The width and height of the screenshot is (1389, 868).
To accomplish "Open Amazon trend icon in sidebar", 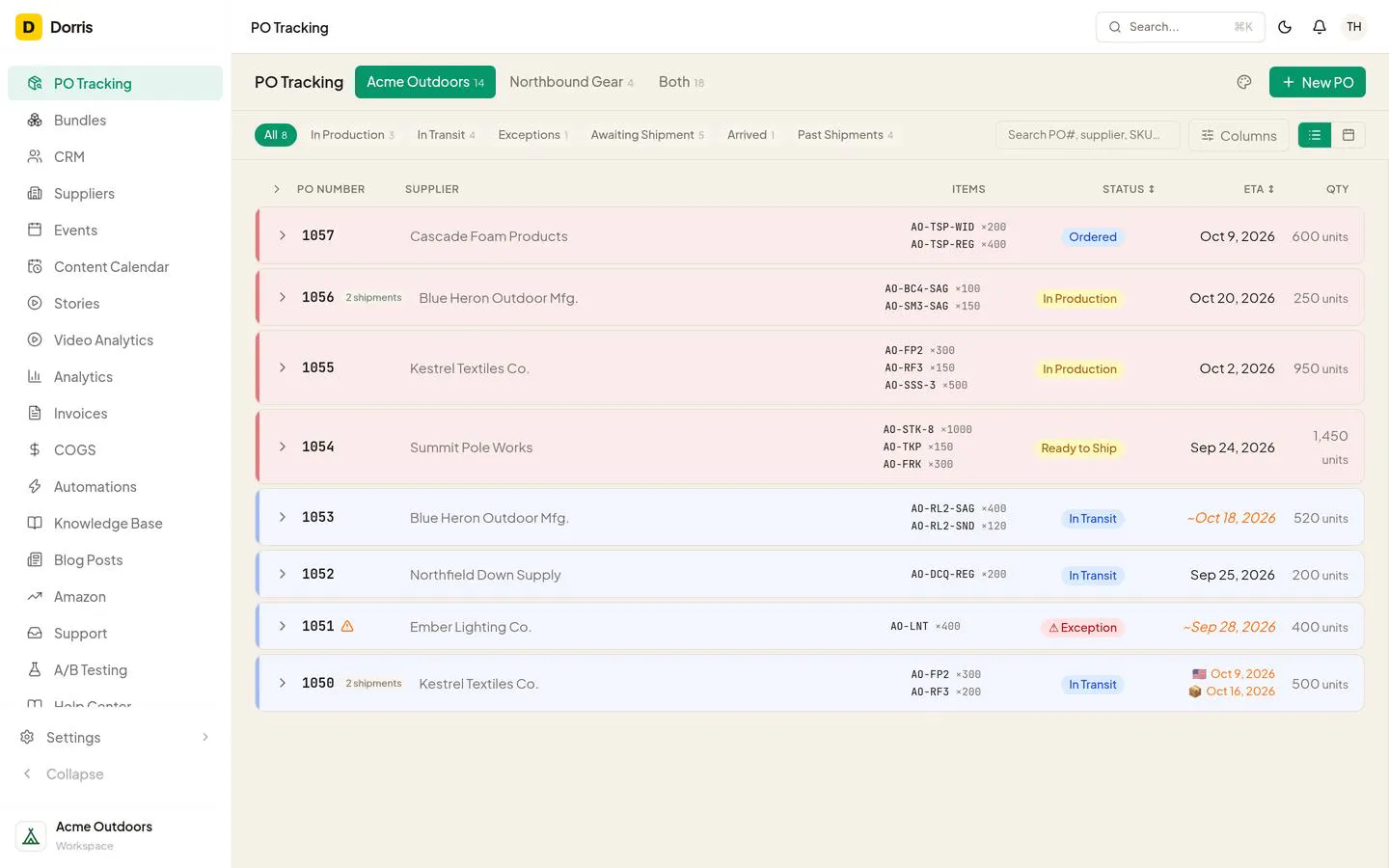I will [x=35, y=597].
